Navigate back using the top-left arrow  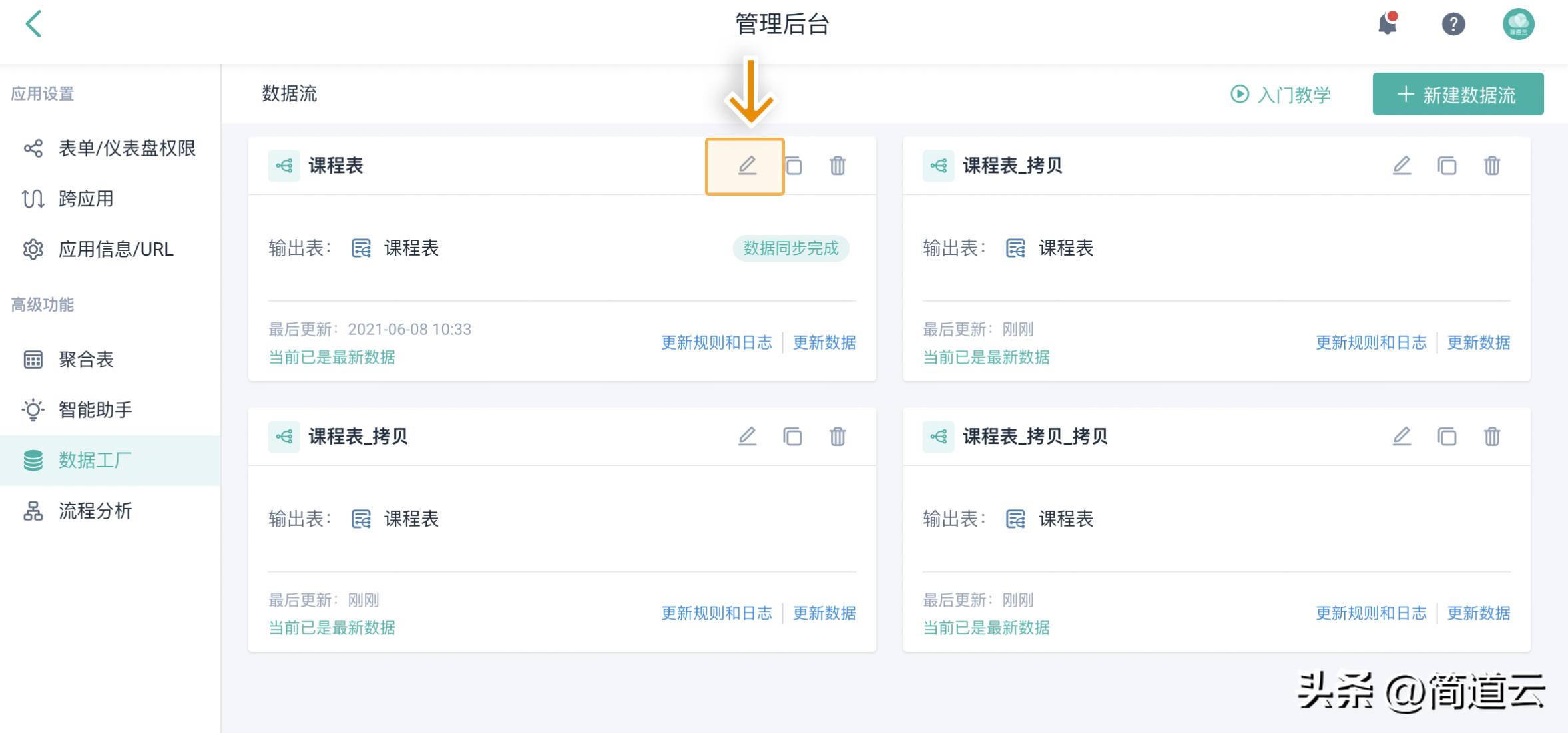(x=35, y=24)
